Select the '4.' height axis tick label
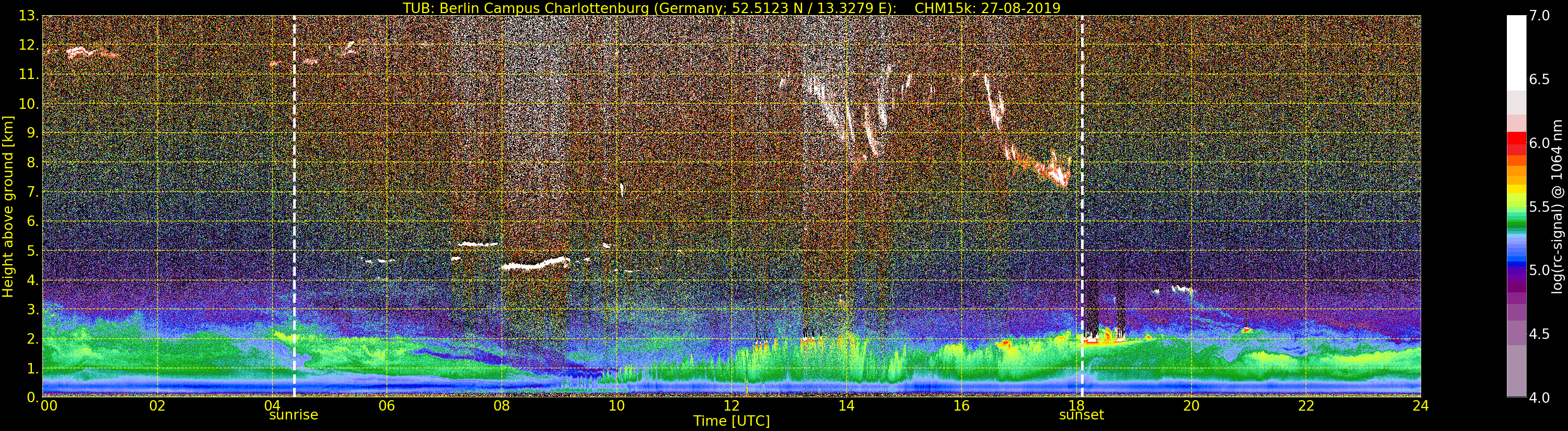 click(x=32, y=280)
